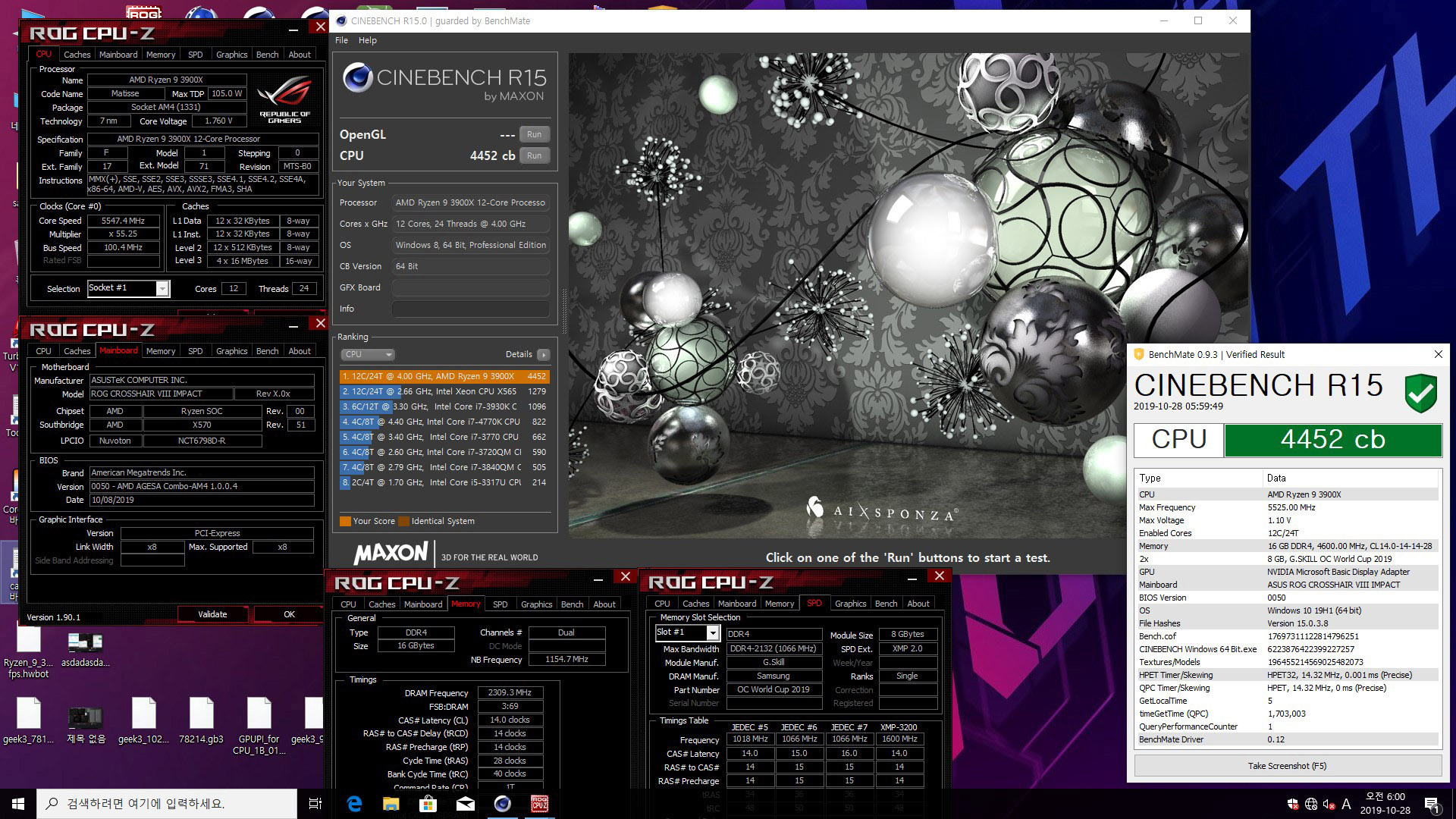Click the Windows search box
The image size is (1456, 819).
tap(167, 803)
